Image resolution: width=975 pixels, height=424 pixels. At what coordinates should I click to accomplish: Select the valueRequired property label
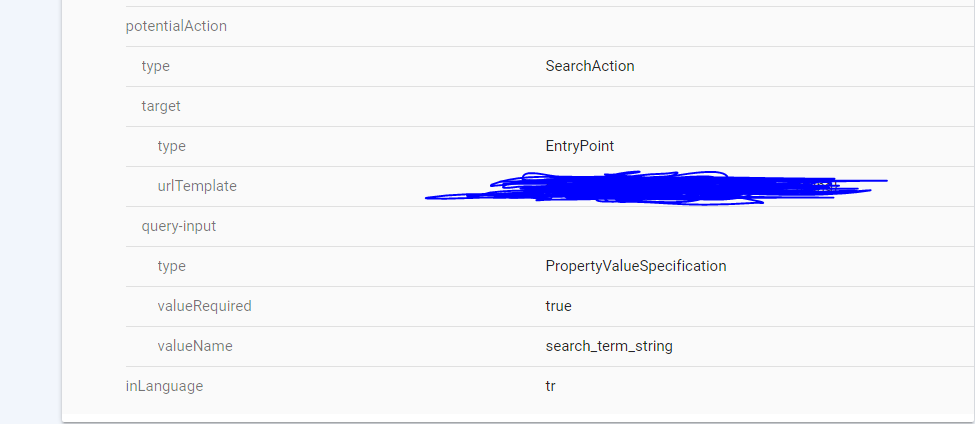[x=205, y=306]
